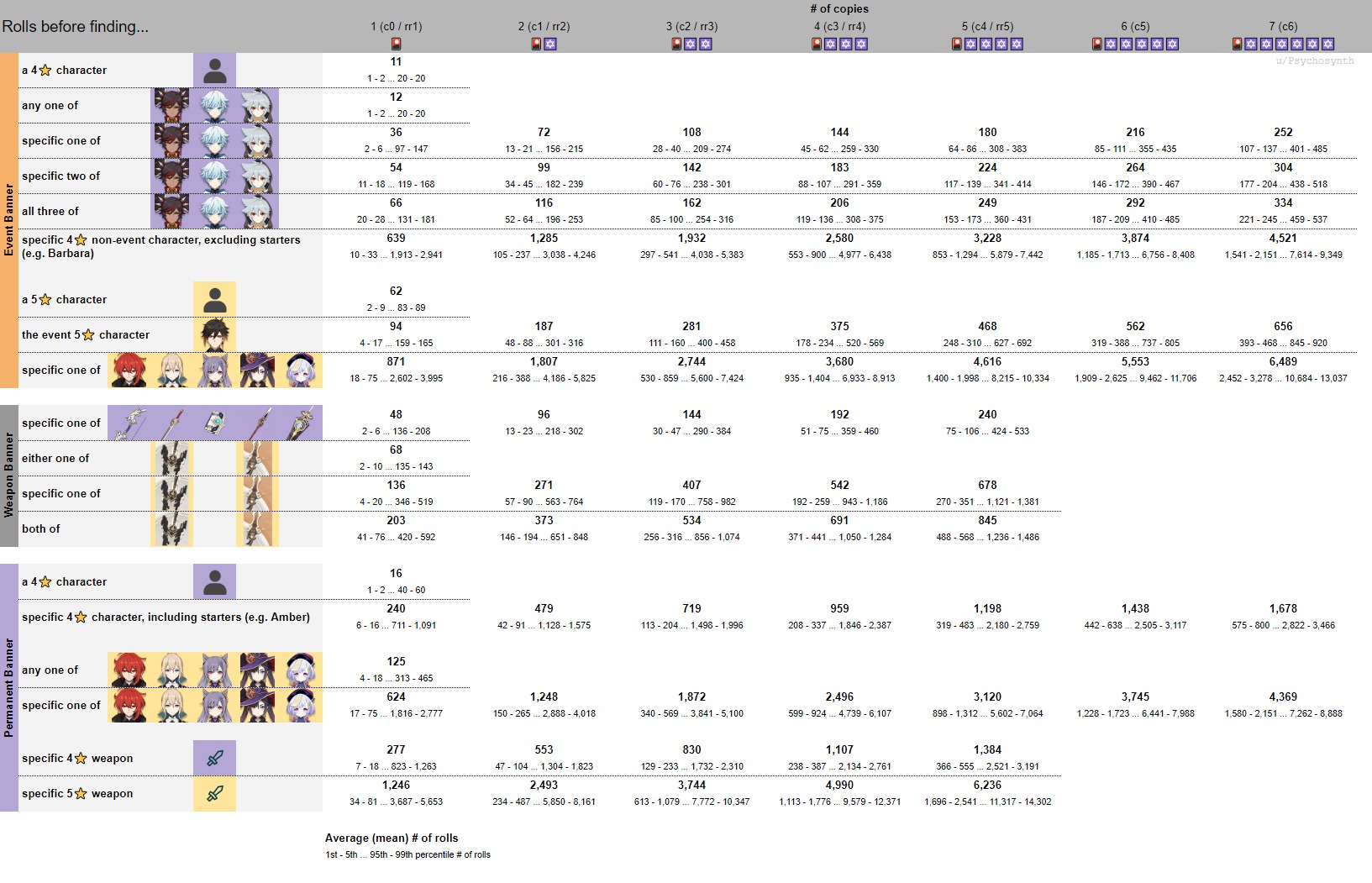Screen dimensions: 1372x883
Task: Select the "# of copies" heading
Action: pos(839,8)
